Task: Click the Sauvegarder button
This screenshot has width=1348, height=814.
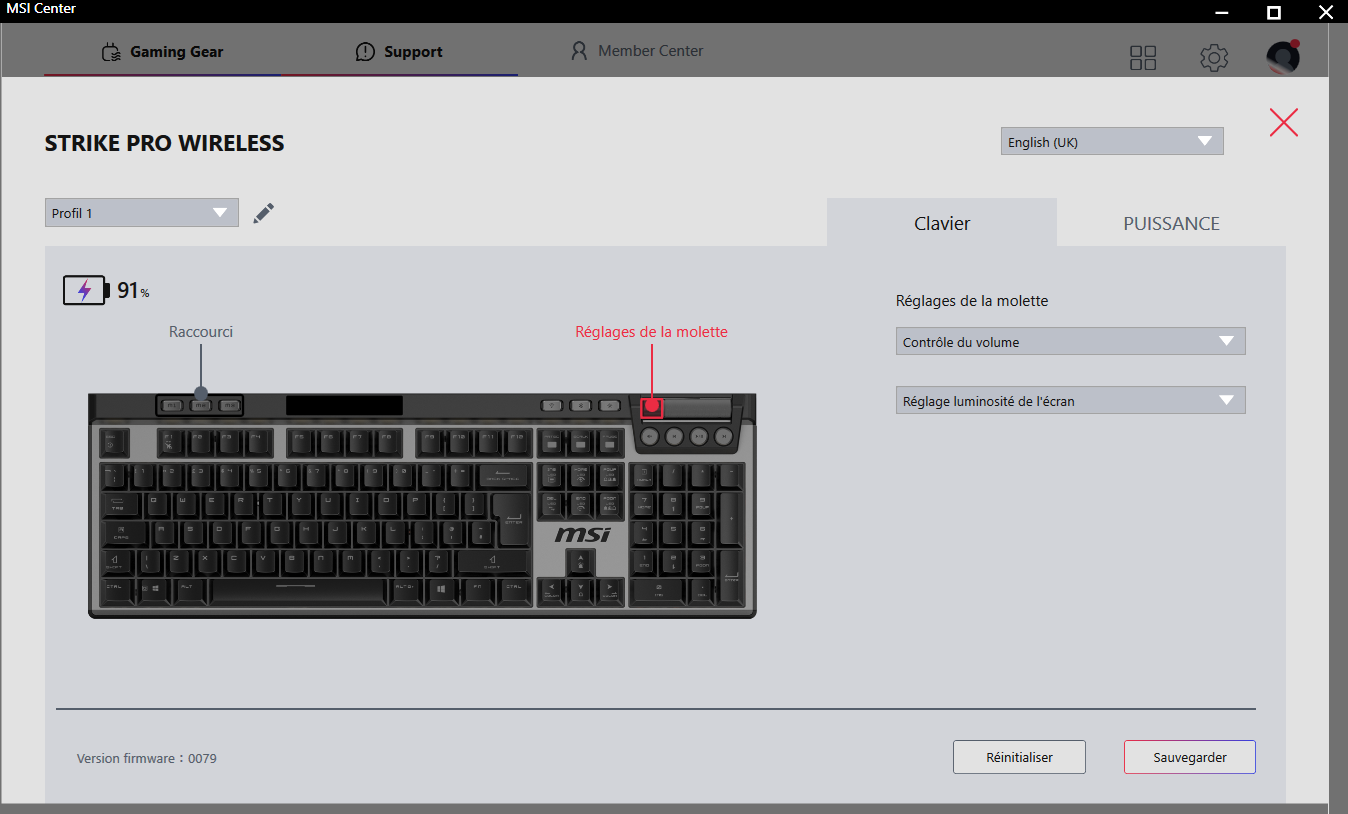Action: click(1190, 757)
